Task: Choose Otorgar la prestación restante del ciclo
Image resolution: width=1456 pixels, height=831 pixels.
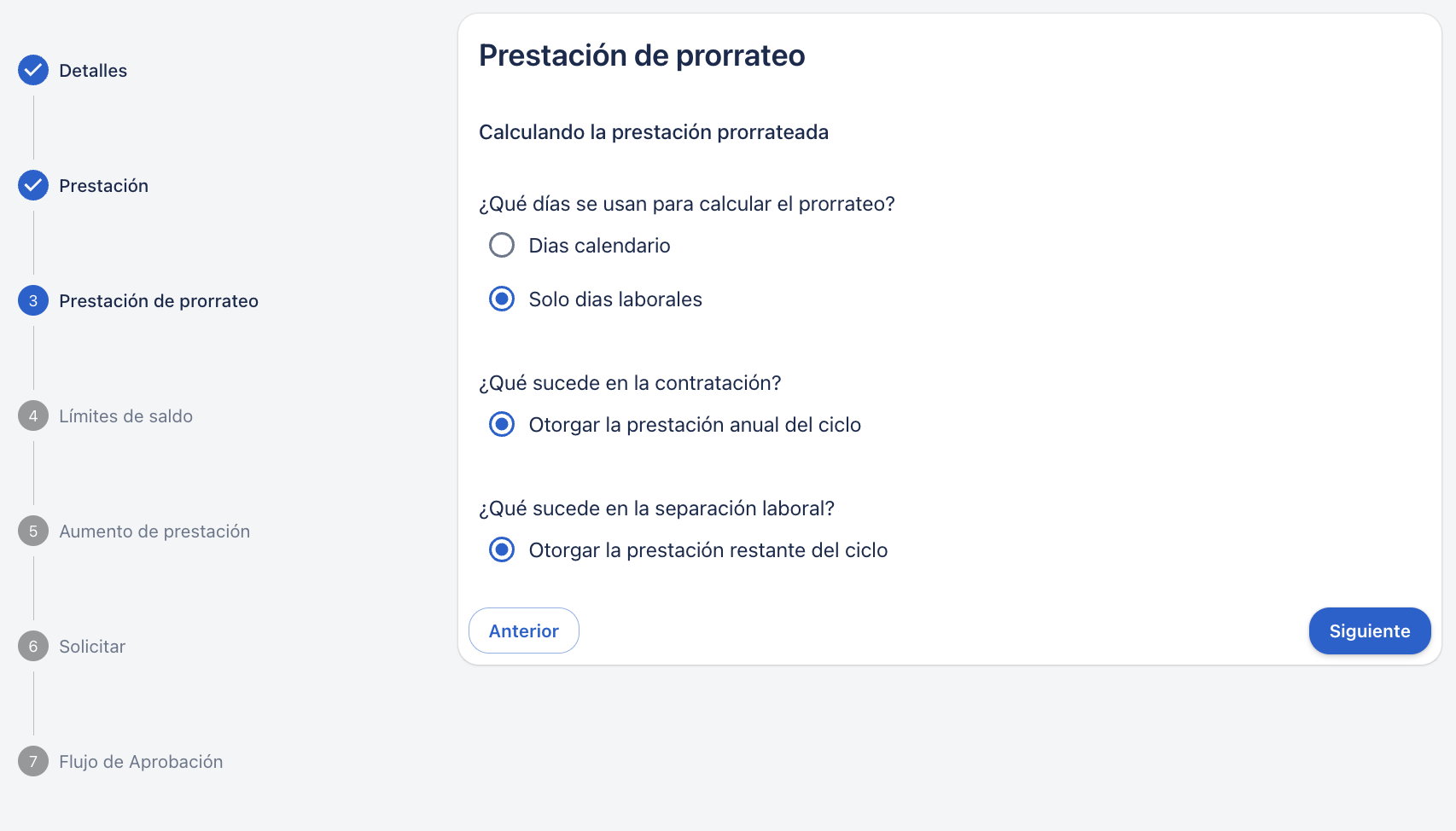Action: coord(502,549)
